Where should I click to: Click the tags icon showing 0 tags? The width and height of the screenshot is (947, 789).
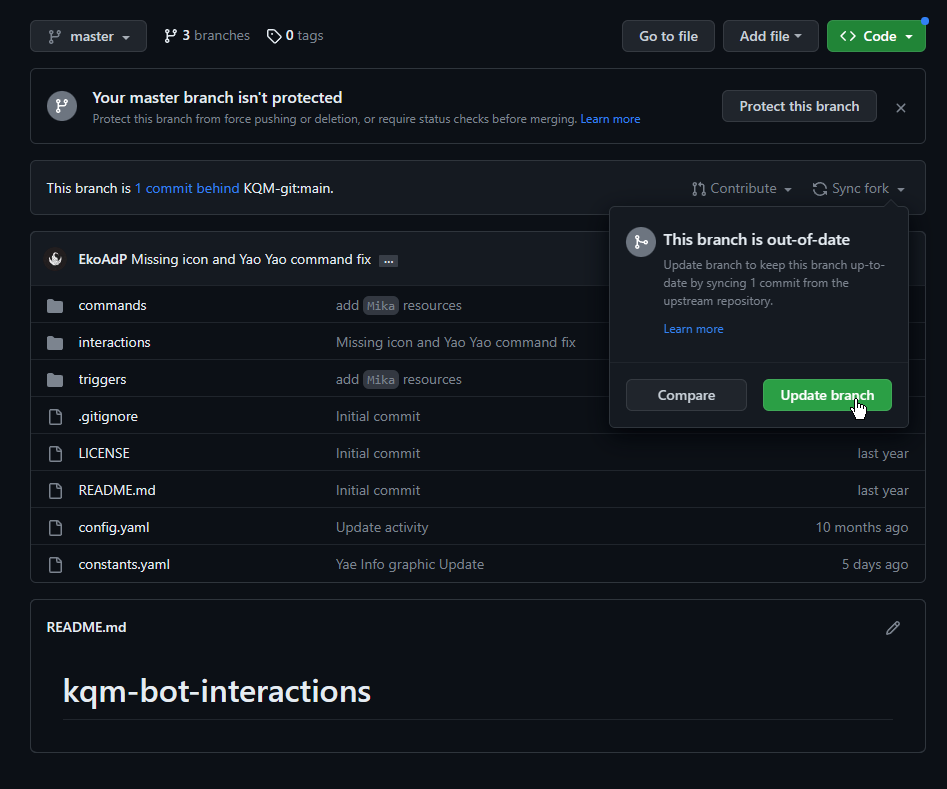(x=274, y=36)
